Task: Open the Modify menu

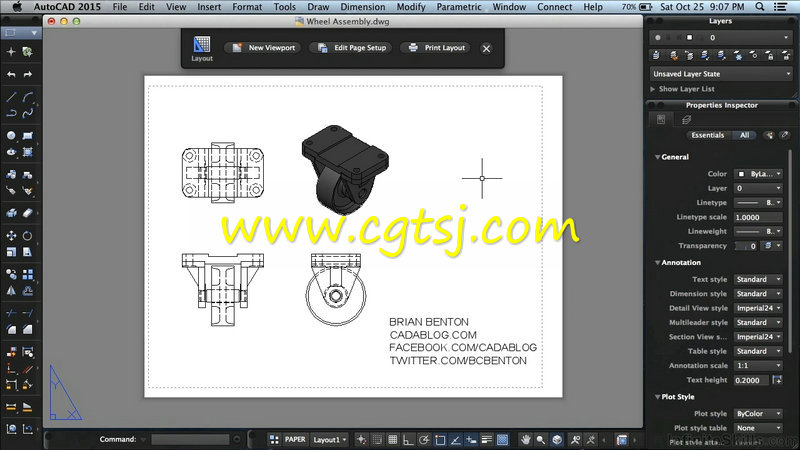Action: [411, 7]
